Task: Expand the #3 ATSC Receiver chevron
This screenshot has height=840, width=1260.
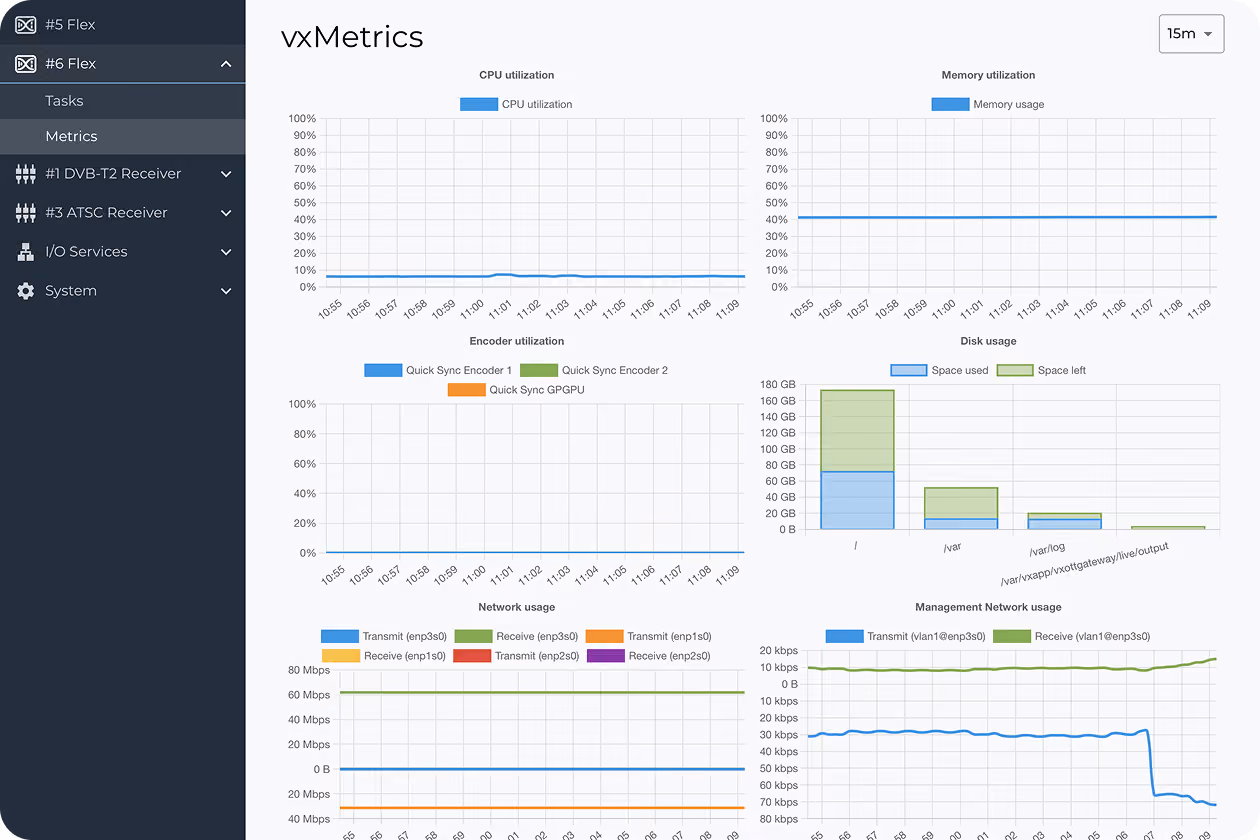Action: 226,213
